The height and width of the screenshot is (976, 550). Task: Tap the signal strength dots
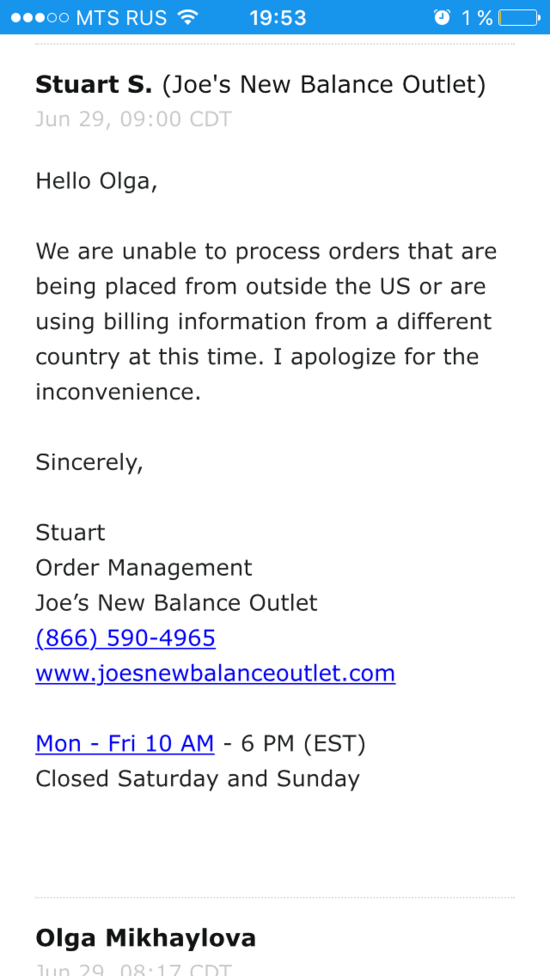(39, 17)
